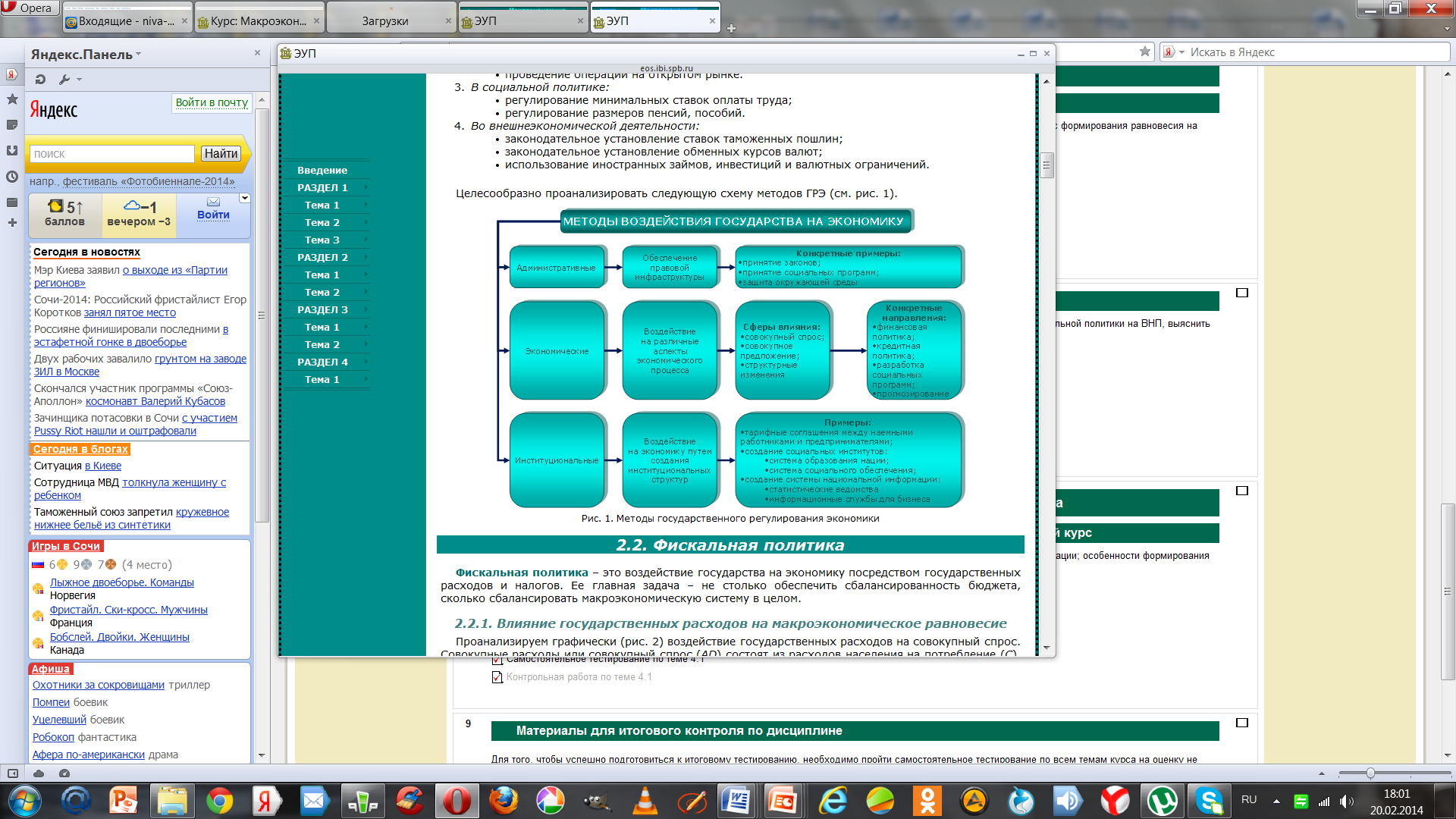Screen dimensions: 1456x819
Task: Click the RU language indicator in taskbar
Action: coord(1249,800)
